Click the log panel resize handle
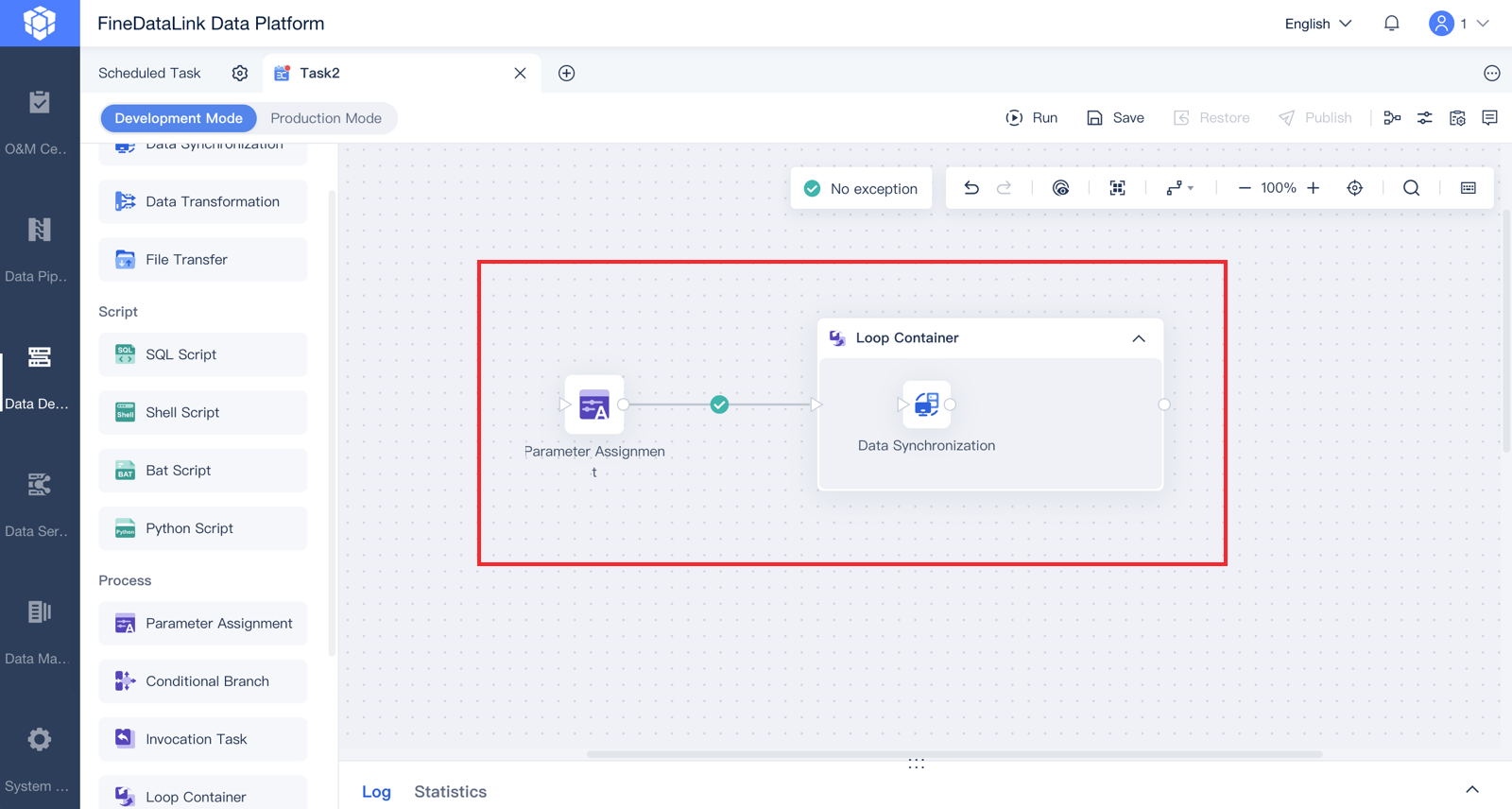 click(917, 764)
